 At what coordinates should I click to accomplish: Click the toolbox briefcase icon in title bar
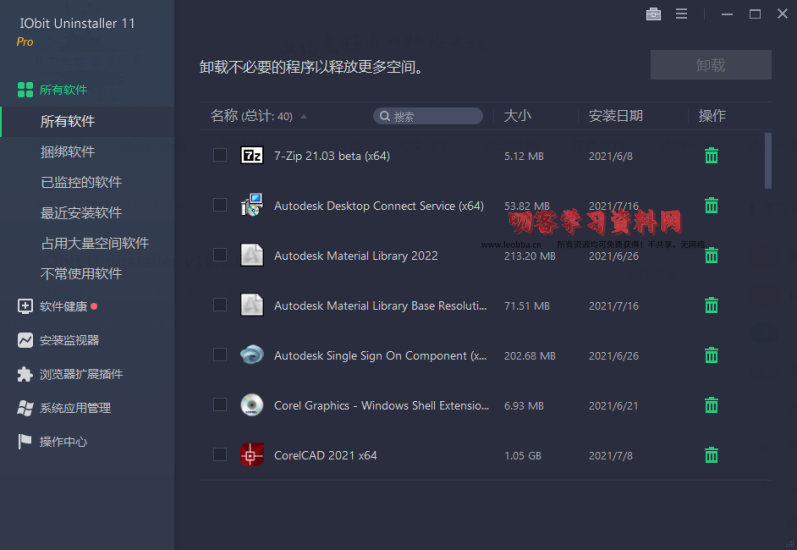coord(653,14)
